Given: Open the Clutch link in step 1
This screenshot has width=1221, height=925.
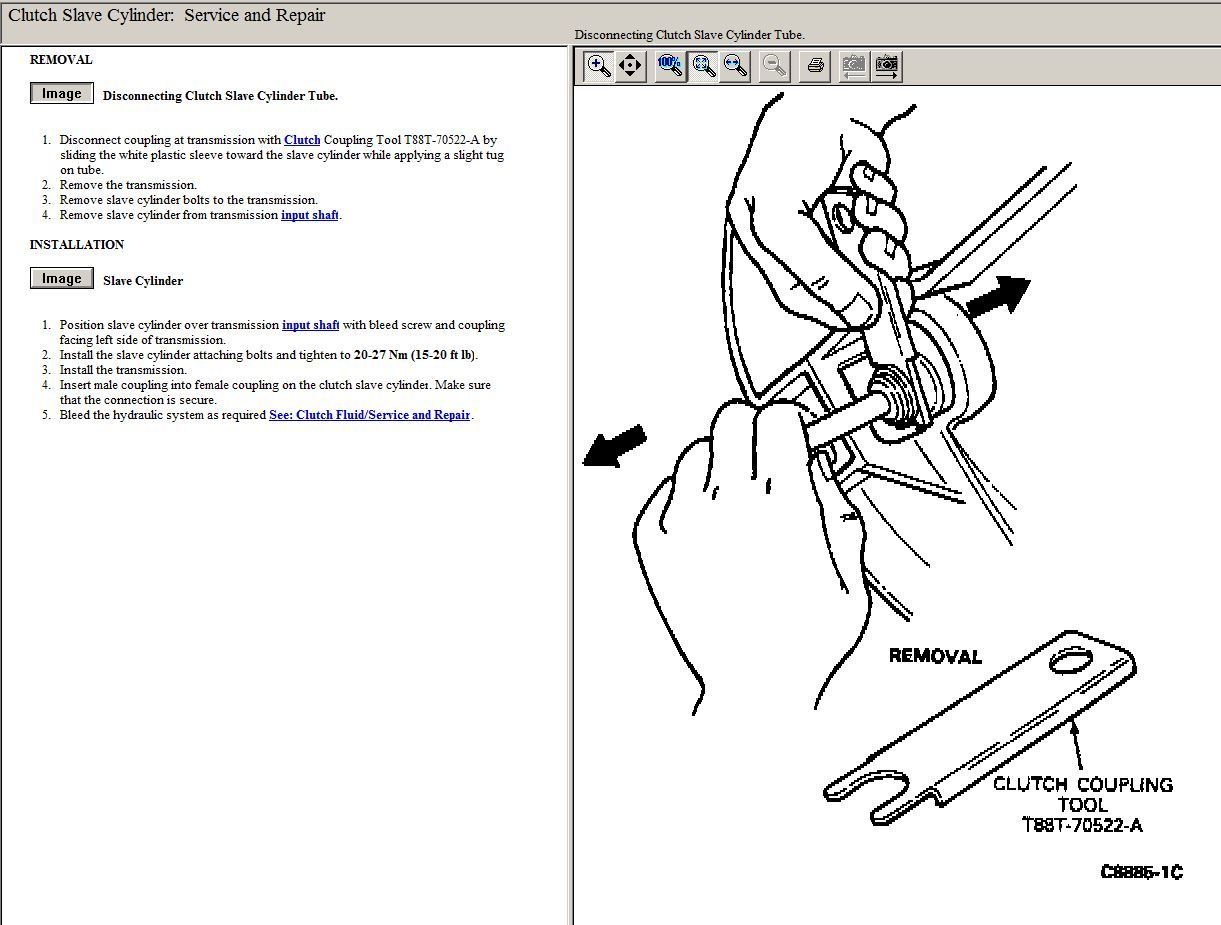Looking at the screenshot, I should point(302,140).
